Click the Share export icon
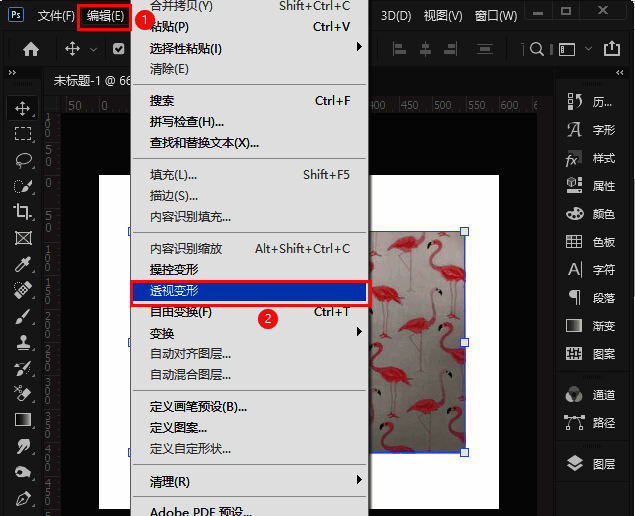The width and height of the screenshot is (635, 516). 612,49
